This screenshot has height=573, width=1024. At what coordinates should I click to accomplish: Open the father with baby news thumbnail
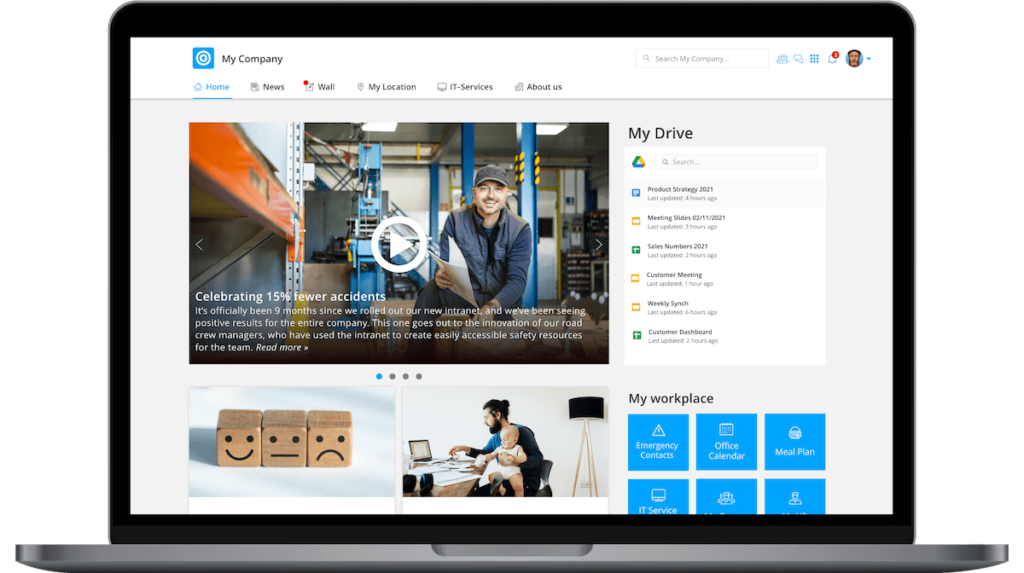point(505,442)
